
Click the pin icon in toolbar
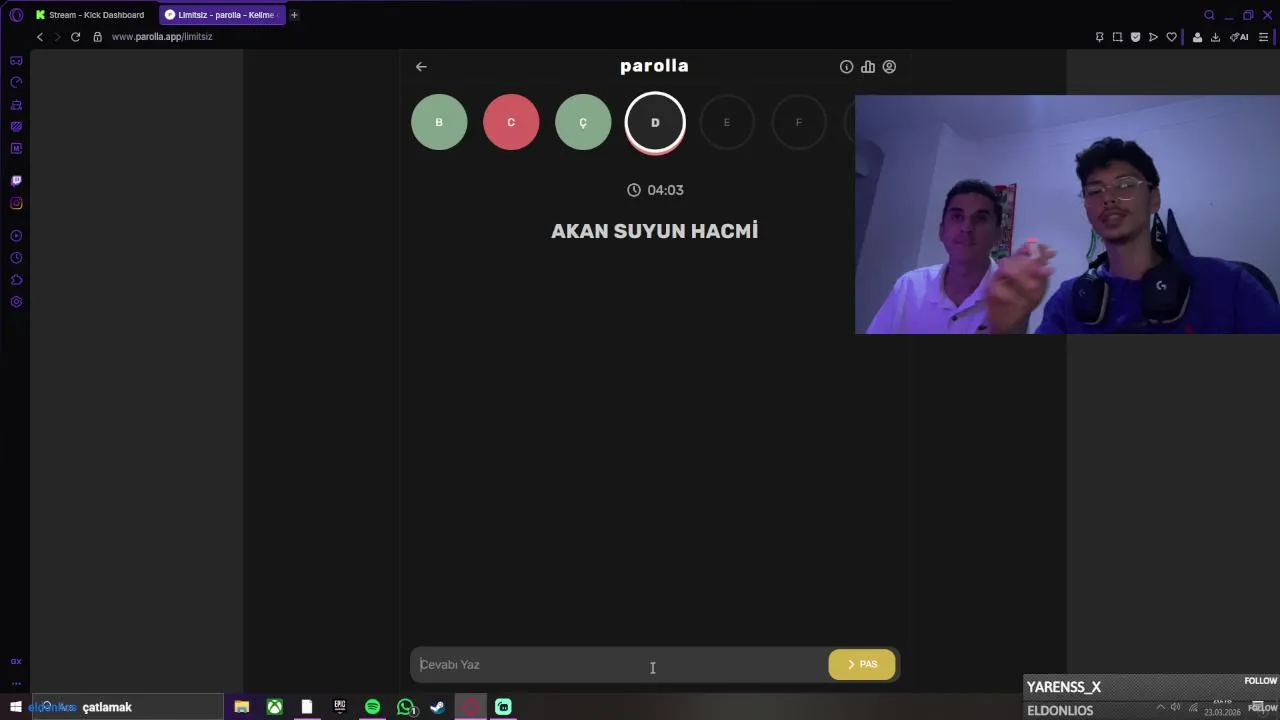coord(1099,37)
